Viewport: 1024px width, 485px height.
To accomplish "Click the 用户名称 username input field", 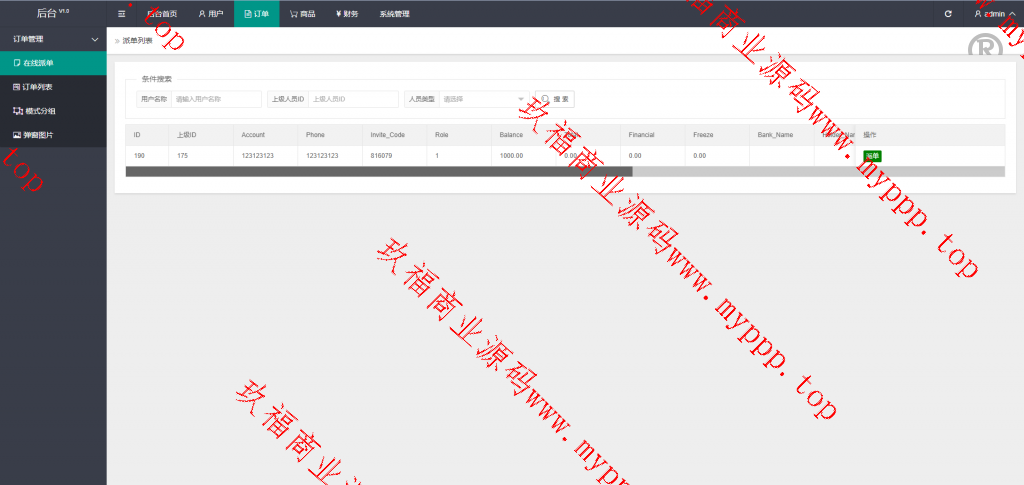I will click(x=215, y=99).
